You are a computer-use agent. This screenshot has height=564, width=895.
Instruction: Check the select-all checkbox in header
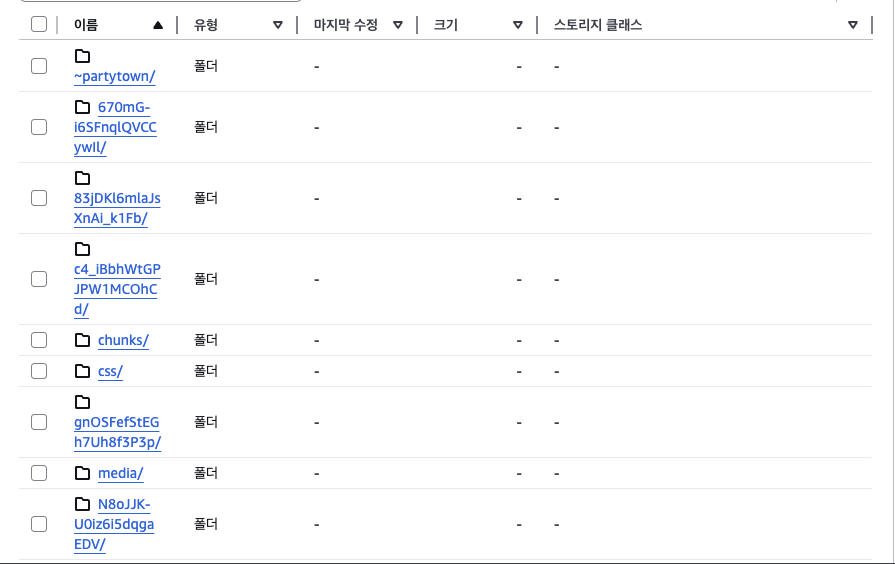pos(39,25)
